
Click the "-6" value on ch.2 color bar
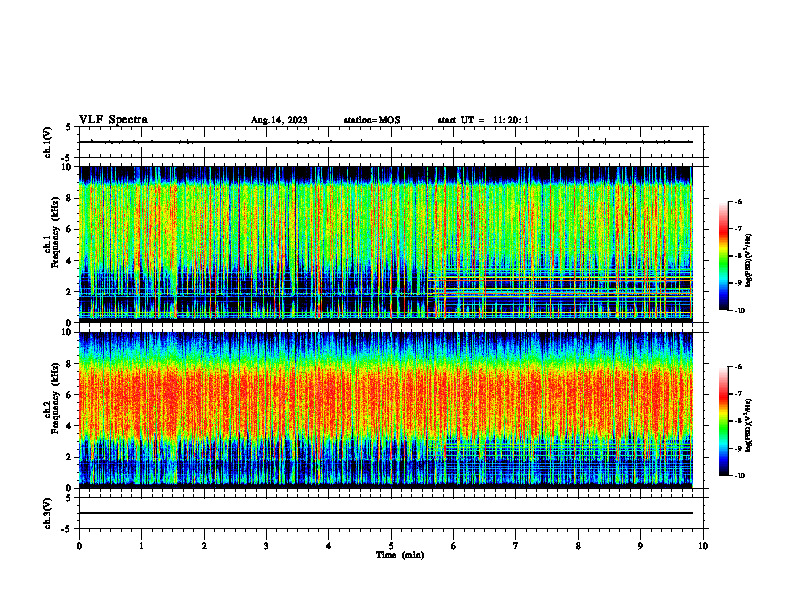[x=738, y=367]
